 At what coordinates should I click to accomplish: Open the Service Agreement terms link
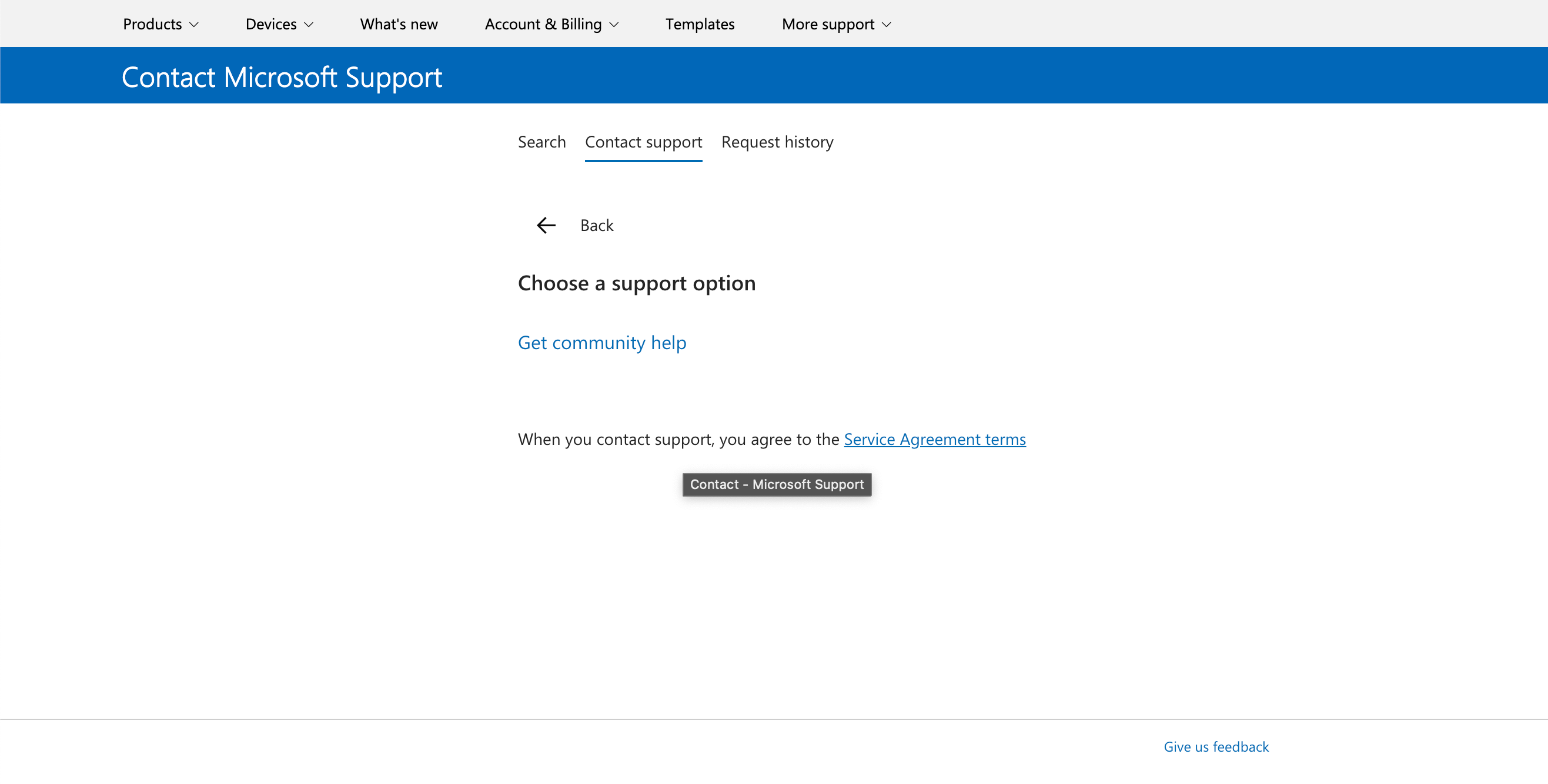[x=934, y=439]
